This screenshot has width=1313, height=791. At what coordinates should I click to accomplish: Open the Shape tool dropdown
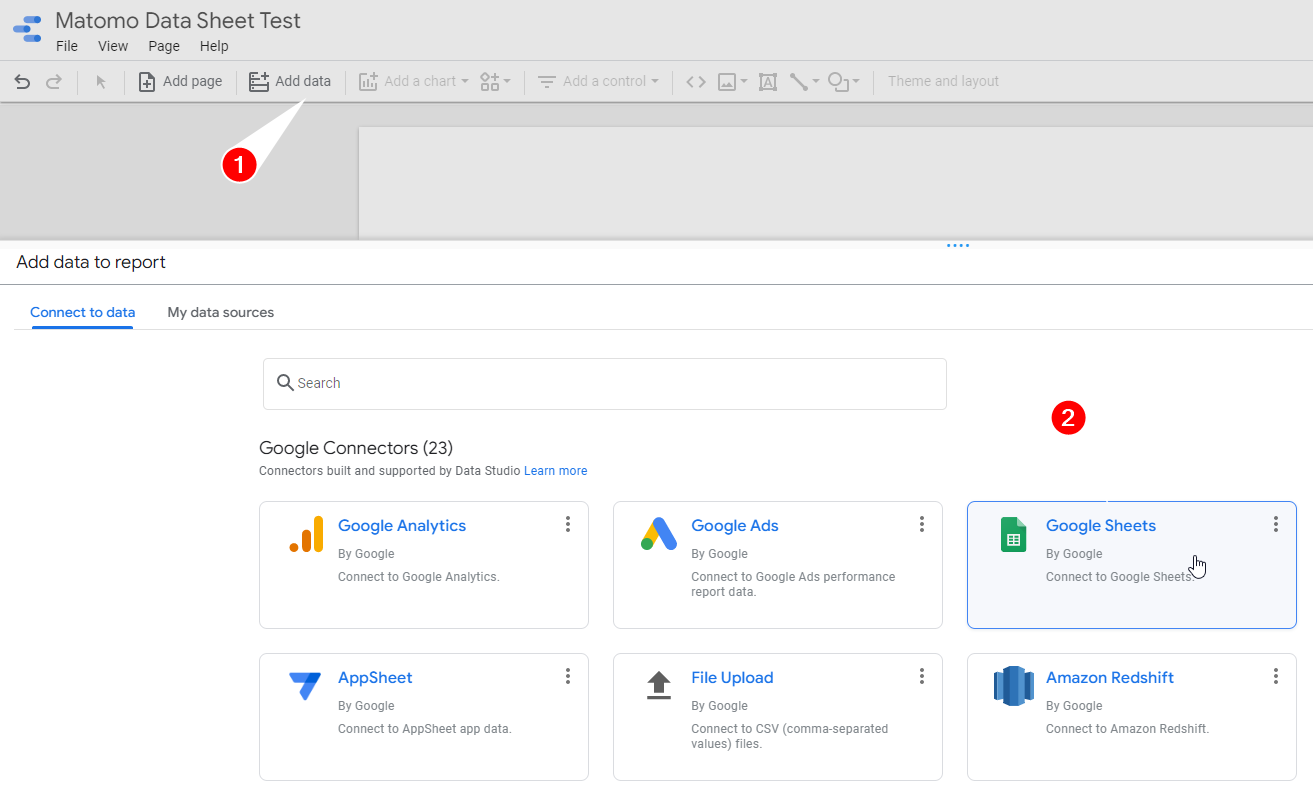pyautogui.click(x=844, y=82)
